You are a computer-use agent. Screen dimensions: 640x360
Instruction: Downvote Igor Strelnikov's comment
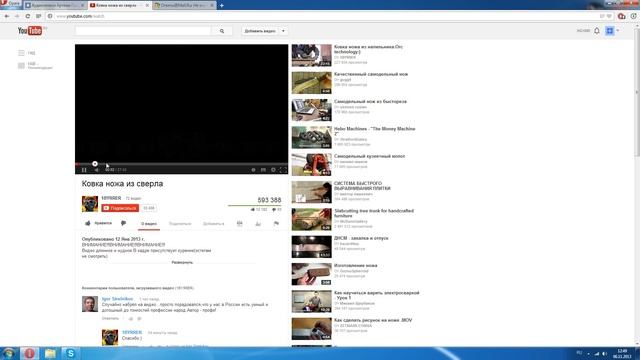(x=139, y=318)
